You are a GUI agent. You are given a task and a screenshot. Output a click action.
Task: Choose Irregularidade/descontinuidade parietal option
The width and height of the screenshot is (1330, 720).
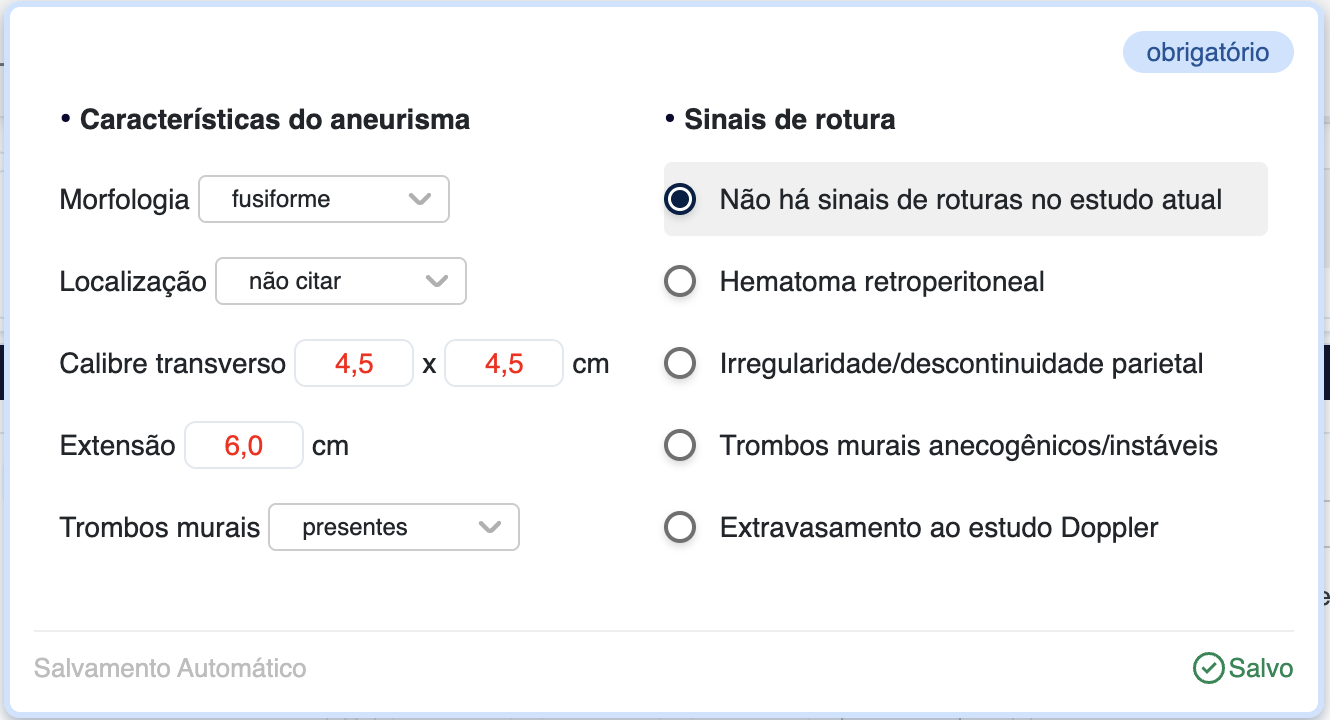(x=680, y=364)
